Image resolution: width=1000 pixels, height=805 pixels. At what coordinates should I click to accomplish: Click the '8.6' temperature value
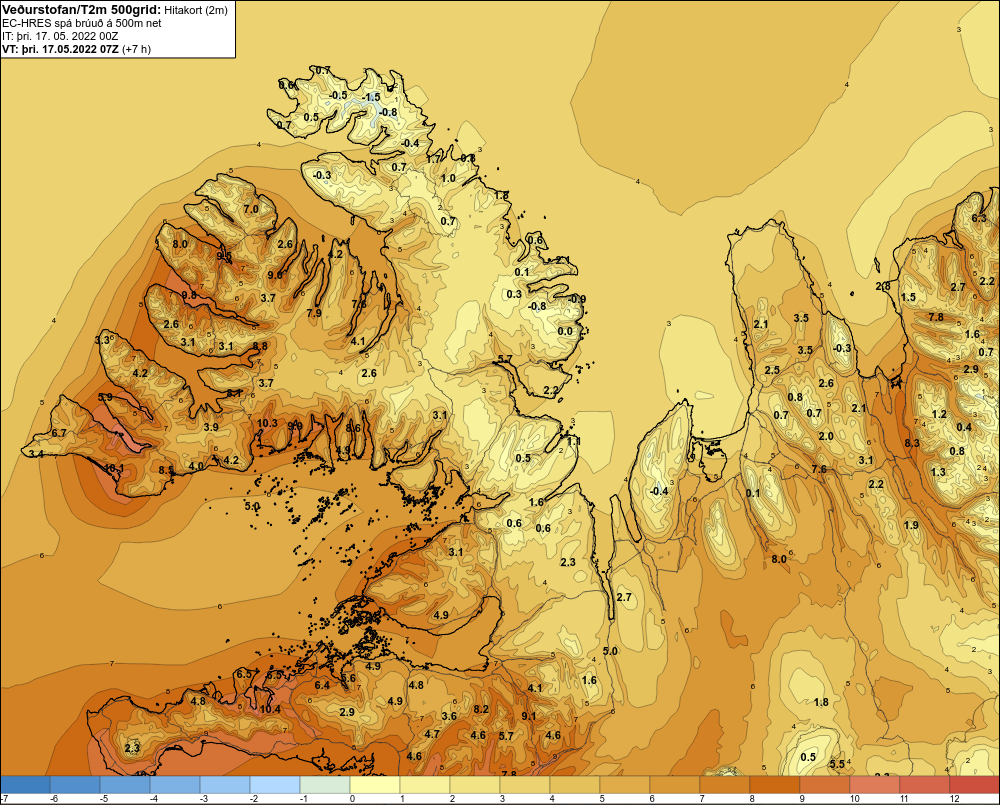click(x=353, y=428)
